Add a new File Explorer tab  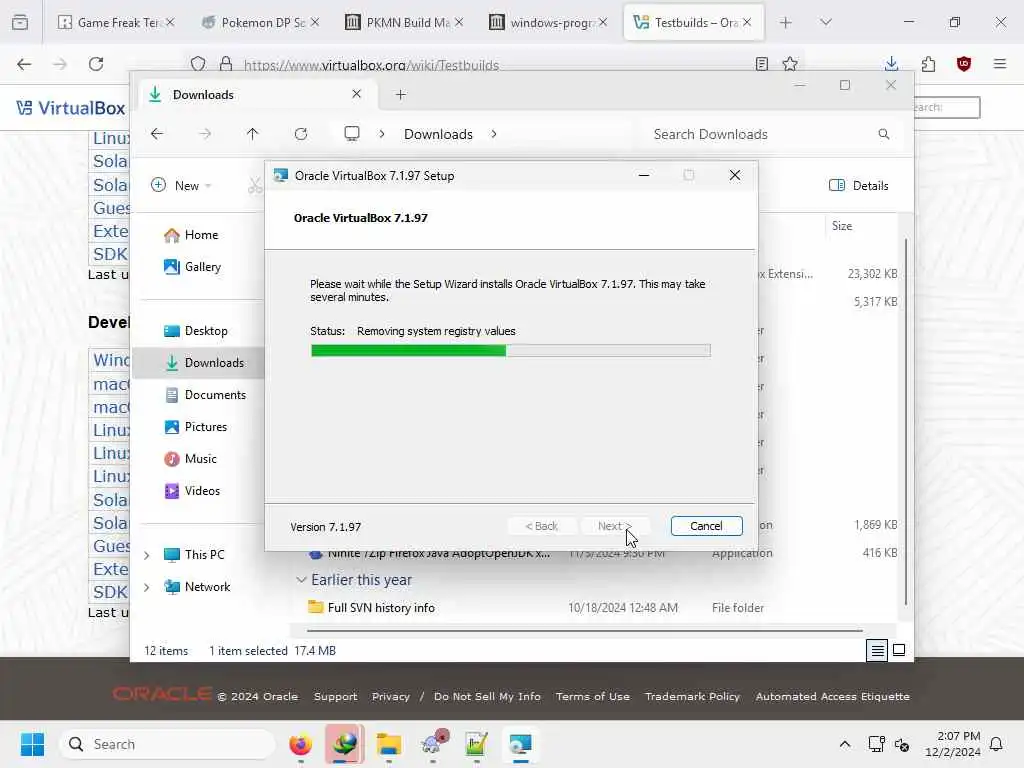(400, 95)
